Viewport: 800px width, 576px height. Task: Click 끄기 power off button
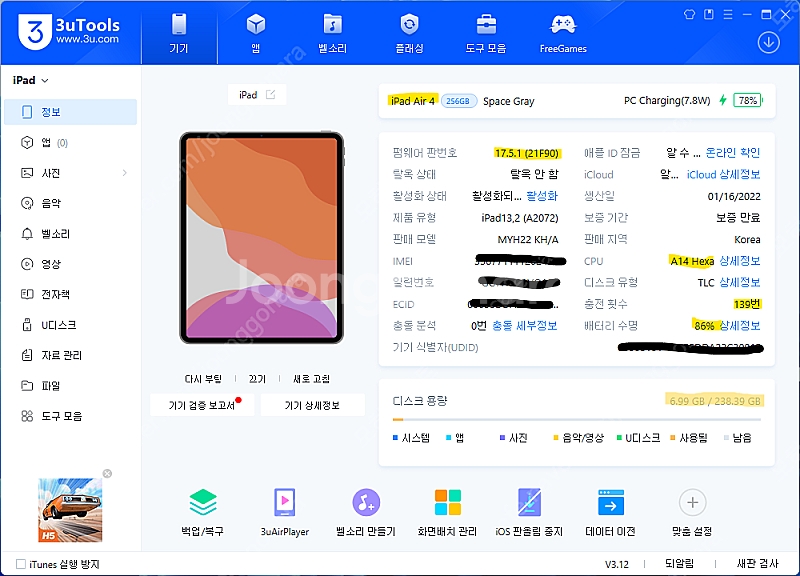pyautogui.click(x=257, y=379)
